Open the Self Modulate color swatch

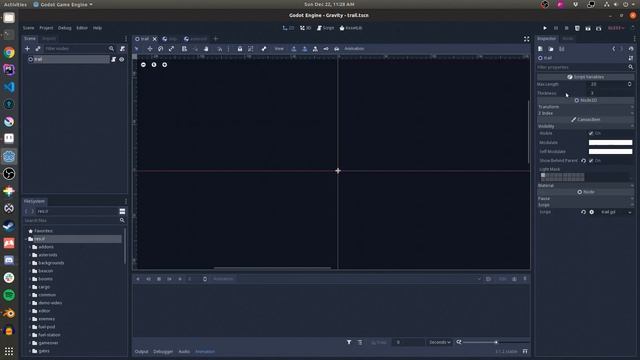(611, 151)
